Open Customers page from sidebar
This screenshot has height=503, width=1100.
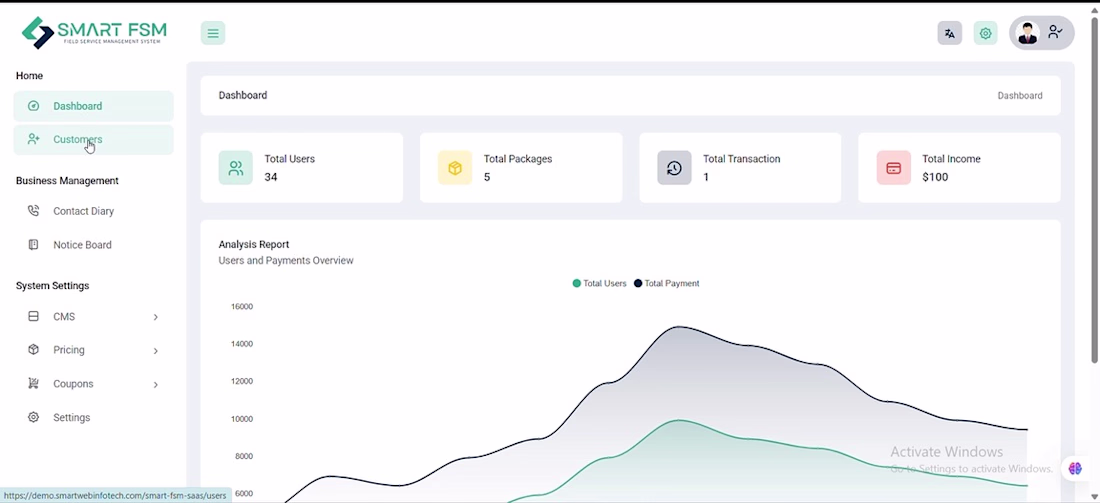point(93,140)
